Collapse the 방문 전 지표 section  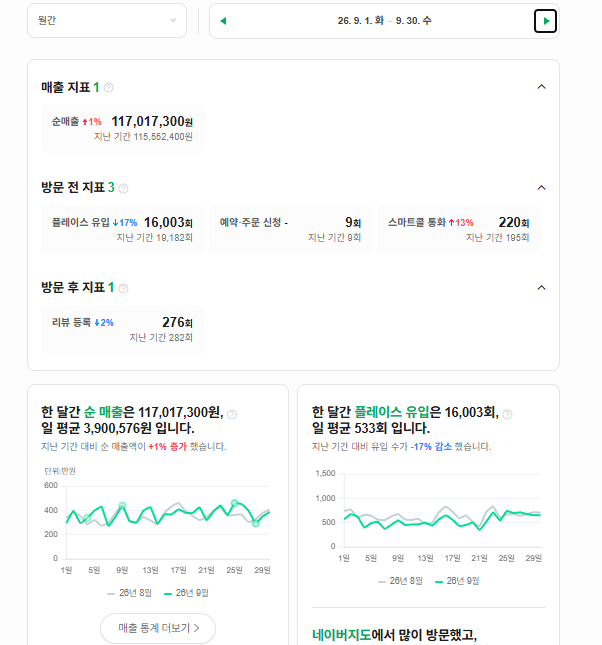pyautogui.click(x=541, y=188)
